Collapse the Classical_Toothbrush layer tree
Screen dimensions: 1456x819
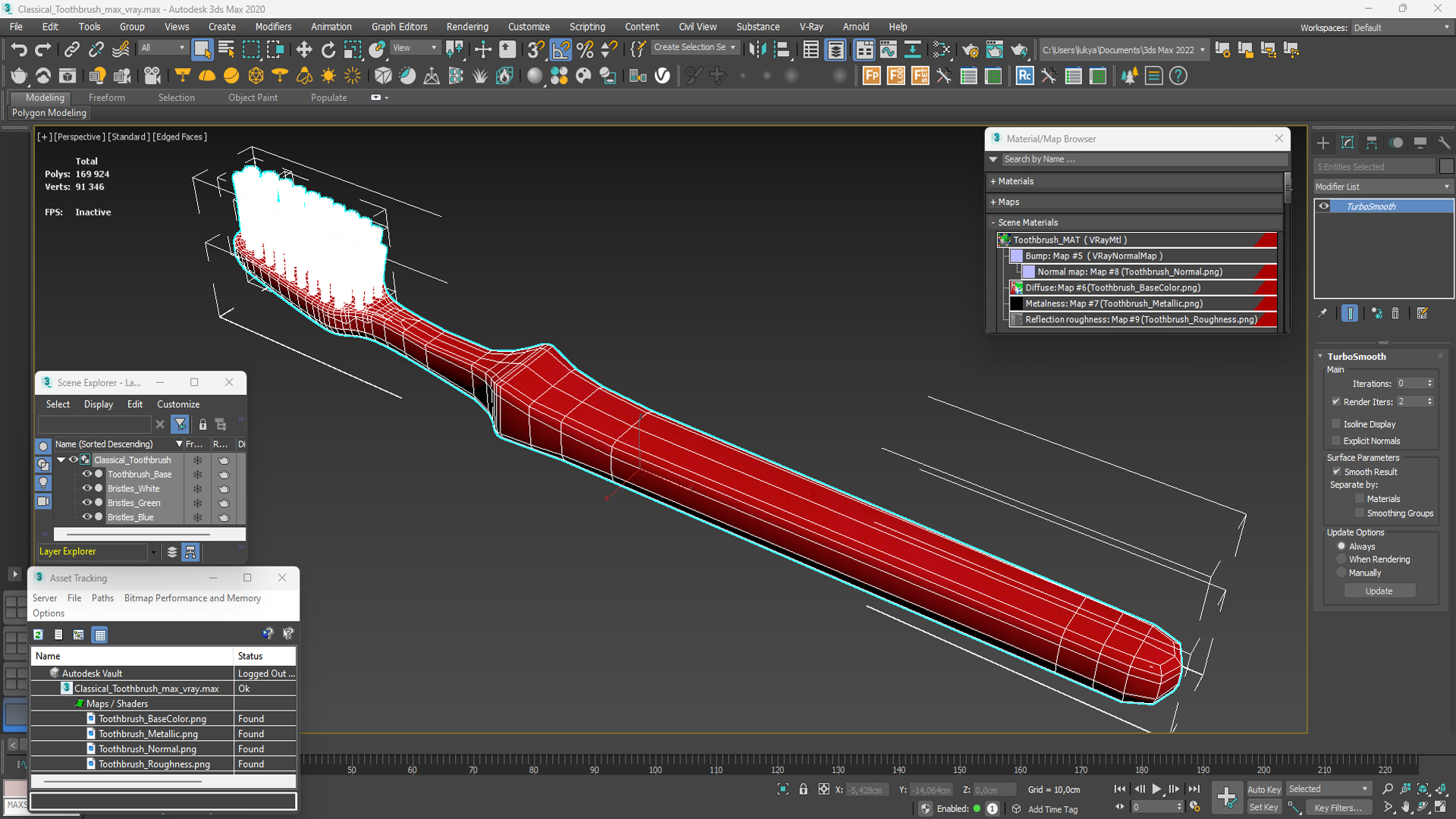coord(61,460)
